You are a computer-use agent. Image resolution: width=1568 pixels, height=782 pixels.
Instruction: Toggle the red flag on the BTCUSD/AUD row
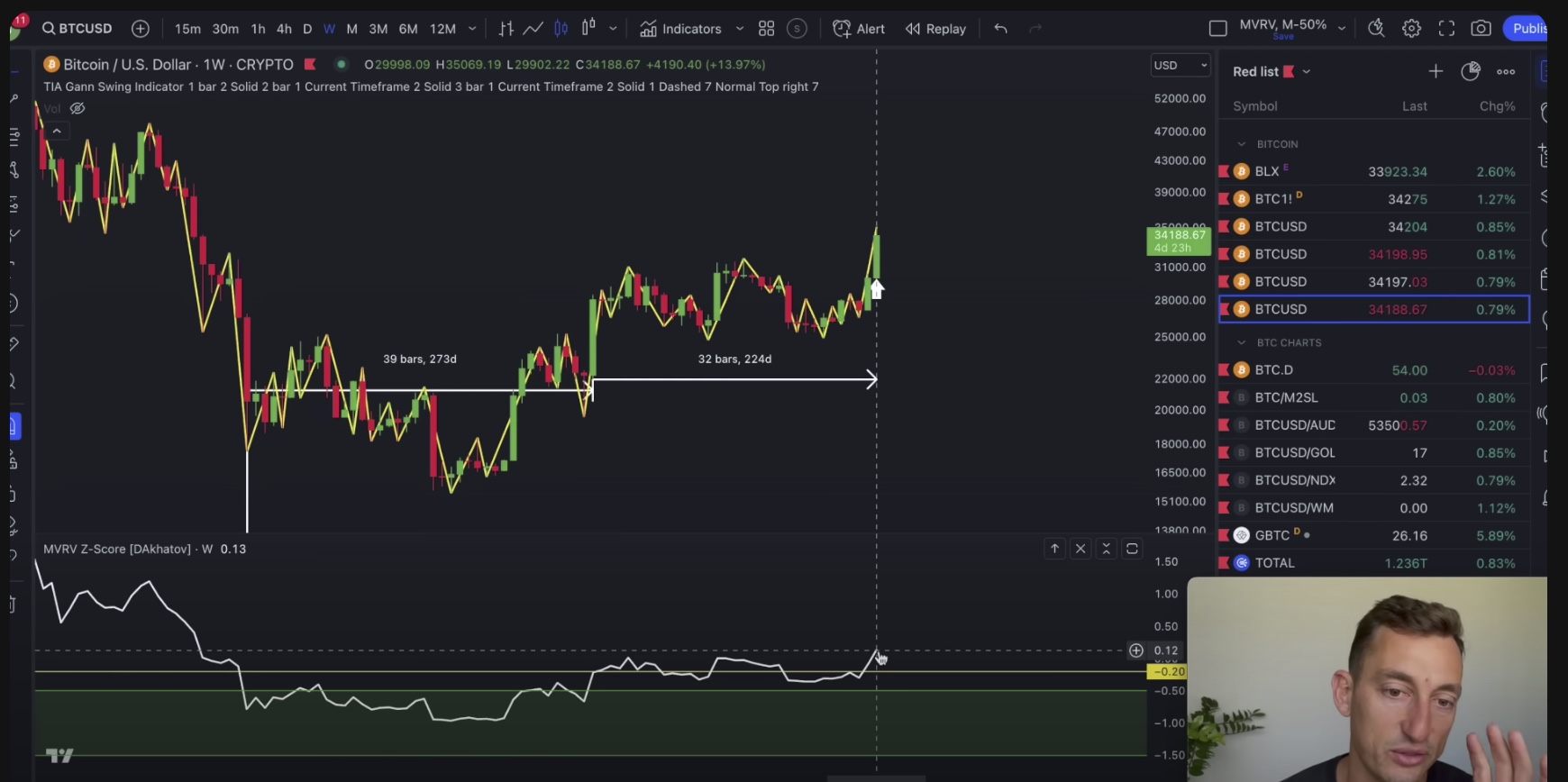1224,425
